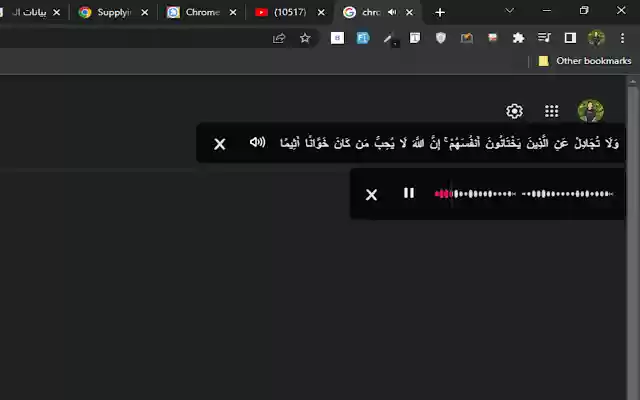
Task: Open the pen extension icon
Action: (x=390, y=40)
